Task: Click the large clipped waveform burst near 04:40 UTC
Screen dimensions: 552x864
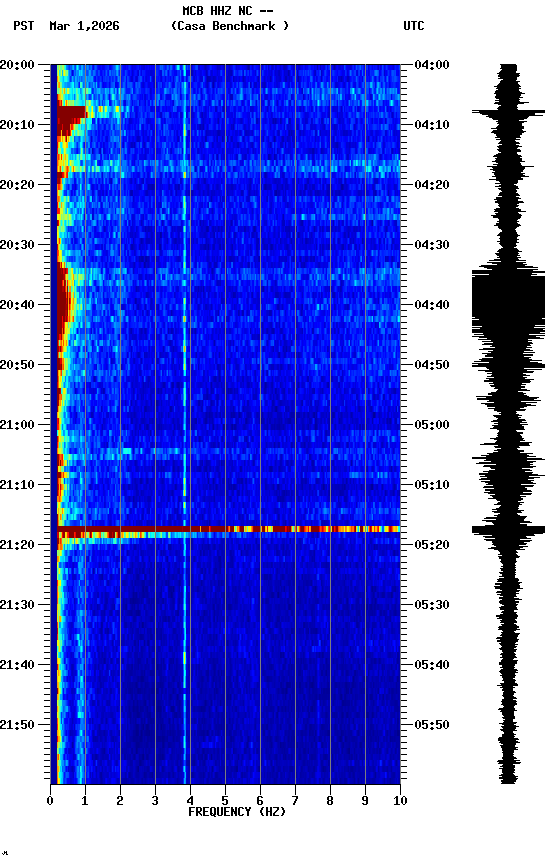Action: tap(508, 300)
